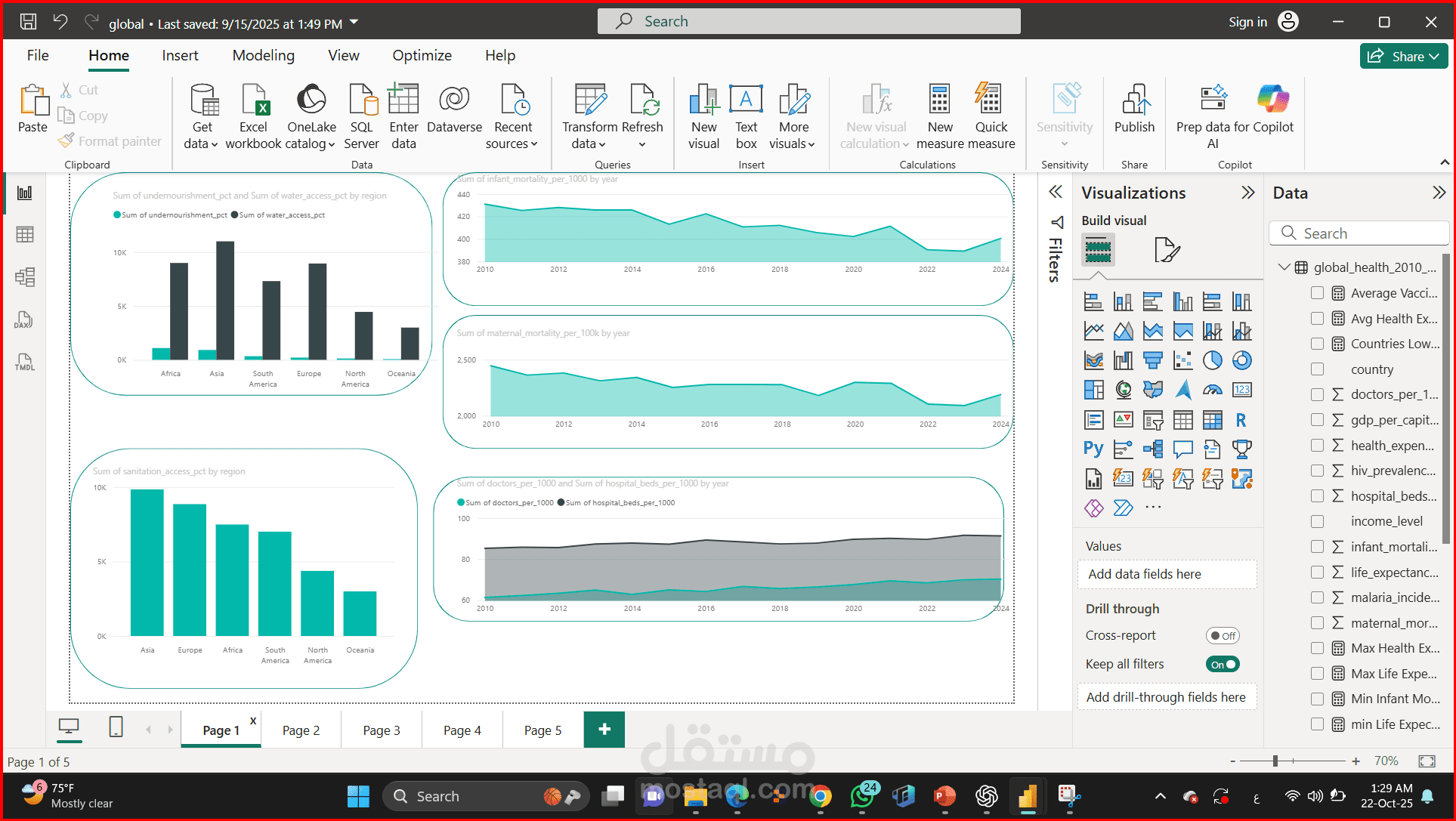Screen dimensions: 1456x821
Task: Toggle Keep all filters off
Action: 1223,664
